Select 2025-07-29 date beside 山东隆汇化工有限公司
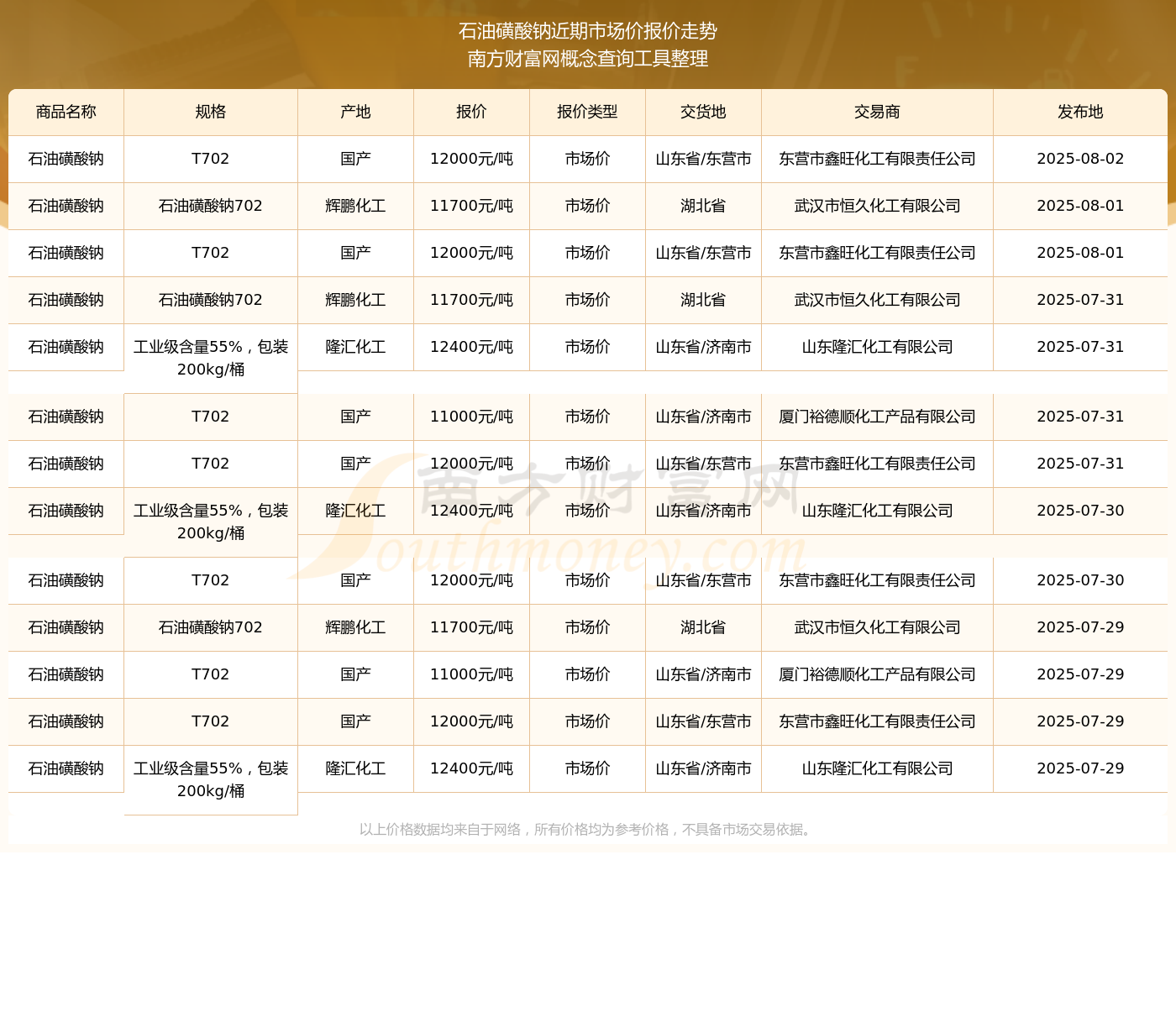Viewport: 1176px width, 1012px height. tap(1080, 768)
